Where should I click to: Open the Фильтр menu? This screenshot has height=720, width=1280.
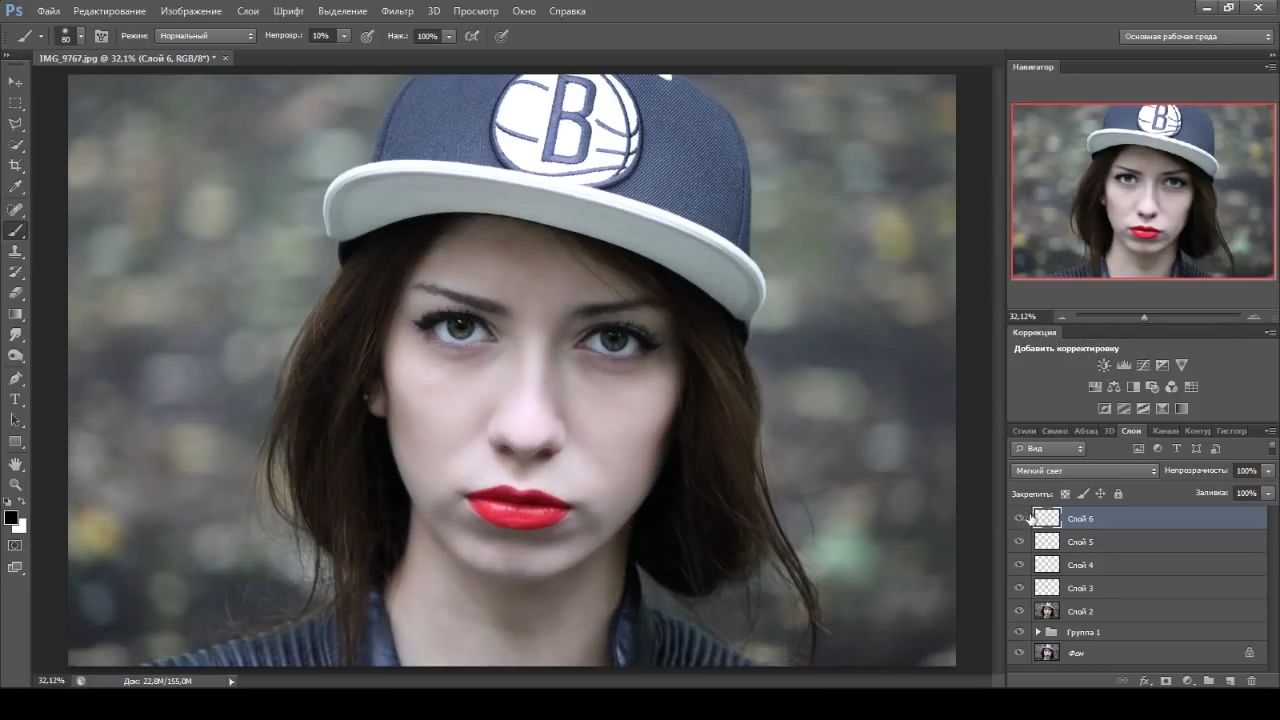397,11
